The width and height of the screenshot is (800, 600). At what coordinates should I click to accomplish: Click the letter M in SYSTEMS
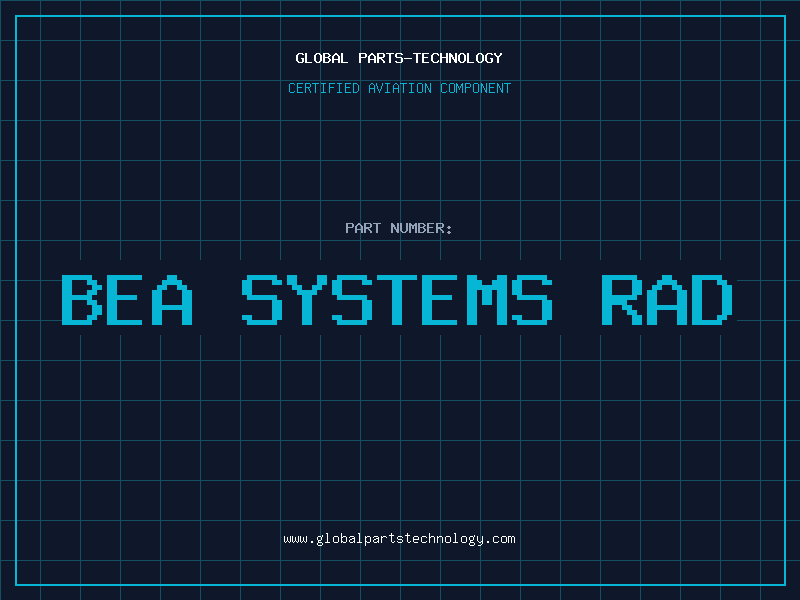[487, 299]
